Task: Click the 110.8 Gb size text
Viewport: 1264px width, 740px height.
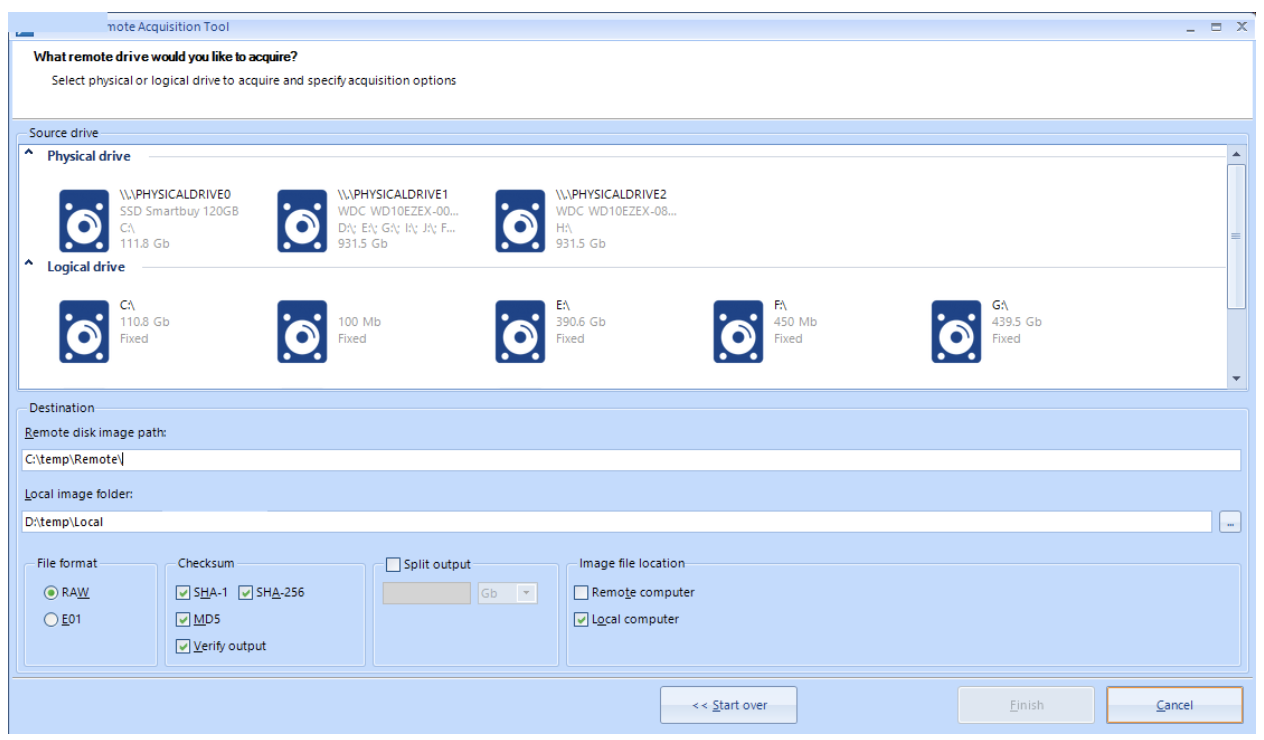Action: point(144,322)
